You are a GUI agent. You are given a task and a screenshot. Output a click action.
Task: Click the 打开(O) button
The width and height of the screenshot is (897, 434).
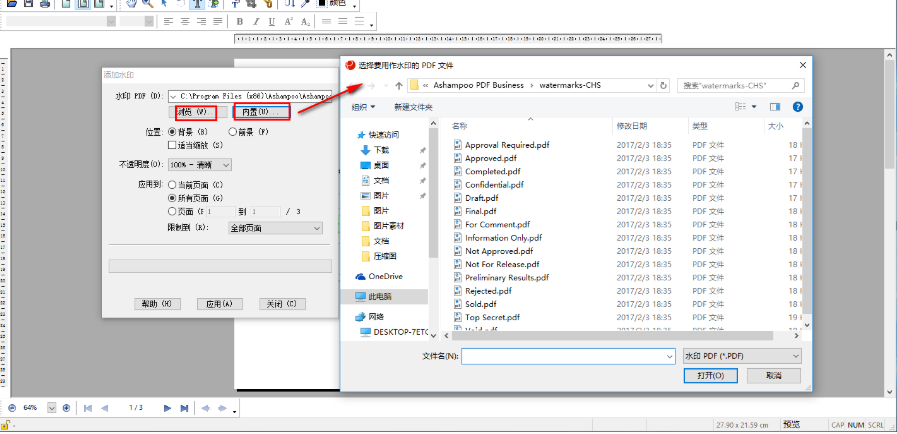[x=711, y=376]
